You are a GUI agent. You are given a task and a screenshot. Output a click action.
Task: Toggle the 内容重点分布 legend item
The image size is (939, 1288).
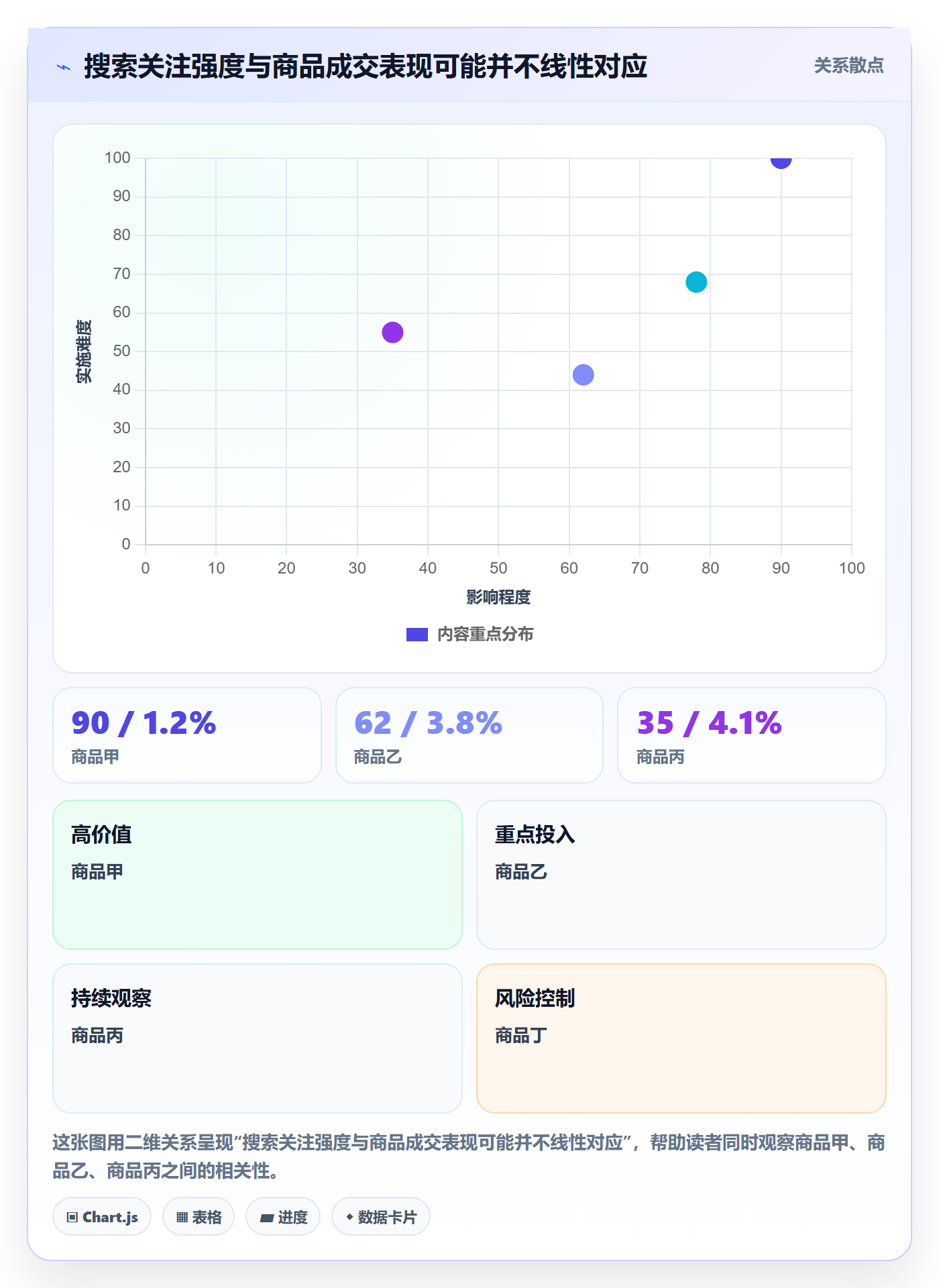(x=469, y=634)
